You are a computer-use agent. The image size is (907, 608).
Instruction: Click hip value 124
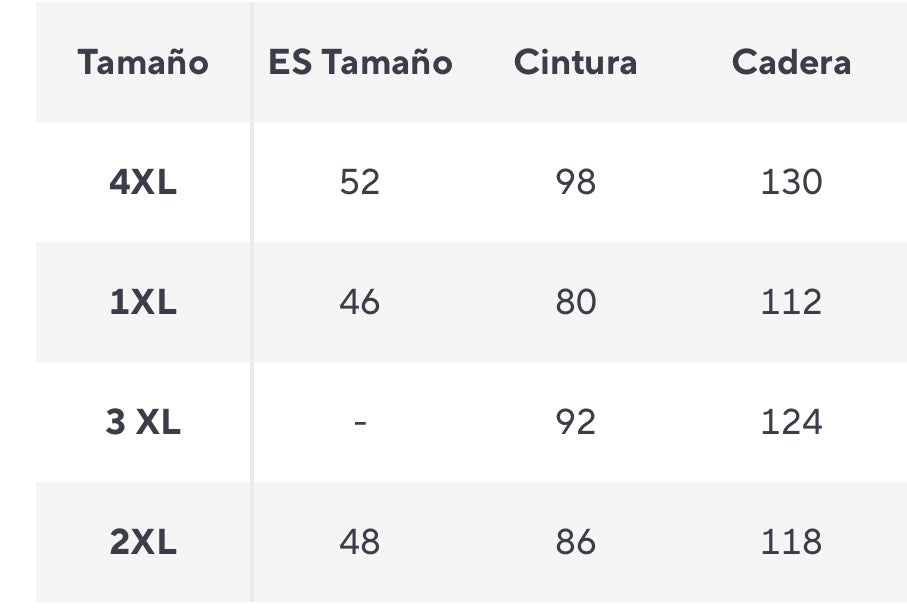(x=791, y=422)
